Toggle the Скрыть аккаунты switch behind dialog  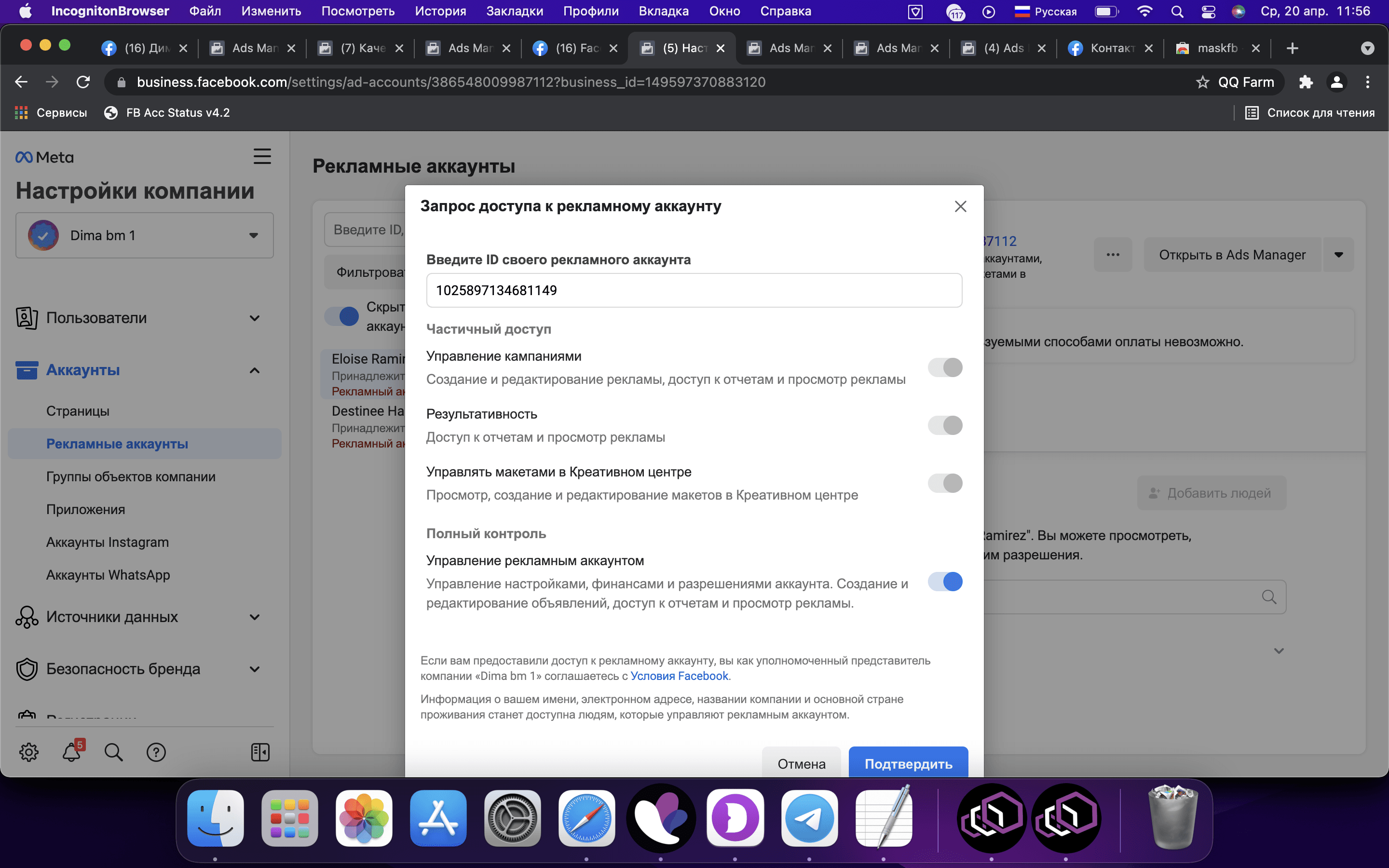pos(341,316)
